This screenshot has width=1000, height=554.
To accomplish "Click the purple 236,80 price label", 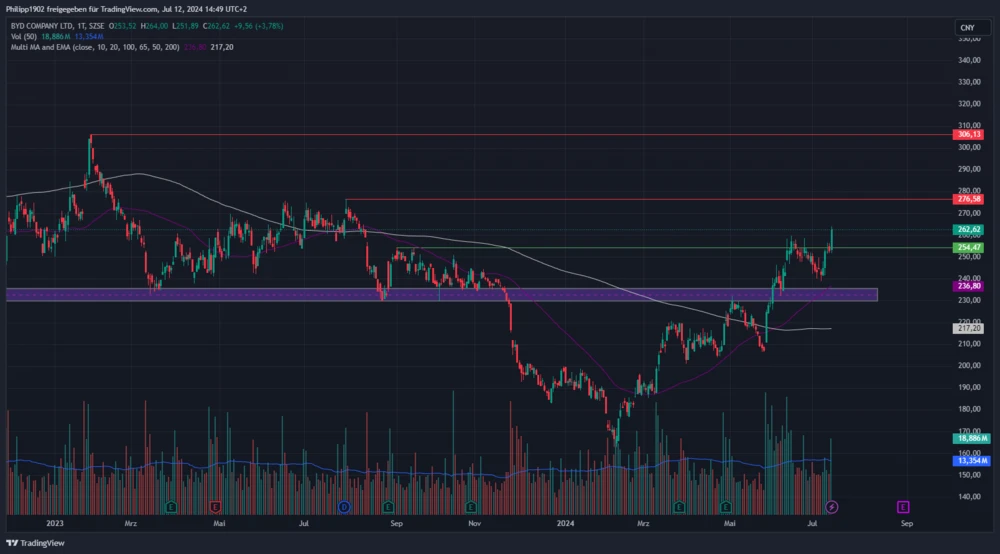I will pos(968,286).
